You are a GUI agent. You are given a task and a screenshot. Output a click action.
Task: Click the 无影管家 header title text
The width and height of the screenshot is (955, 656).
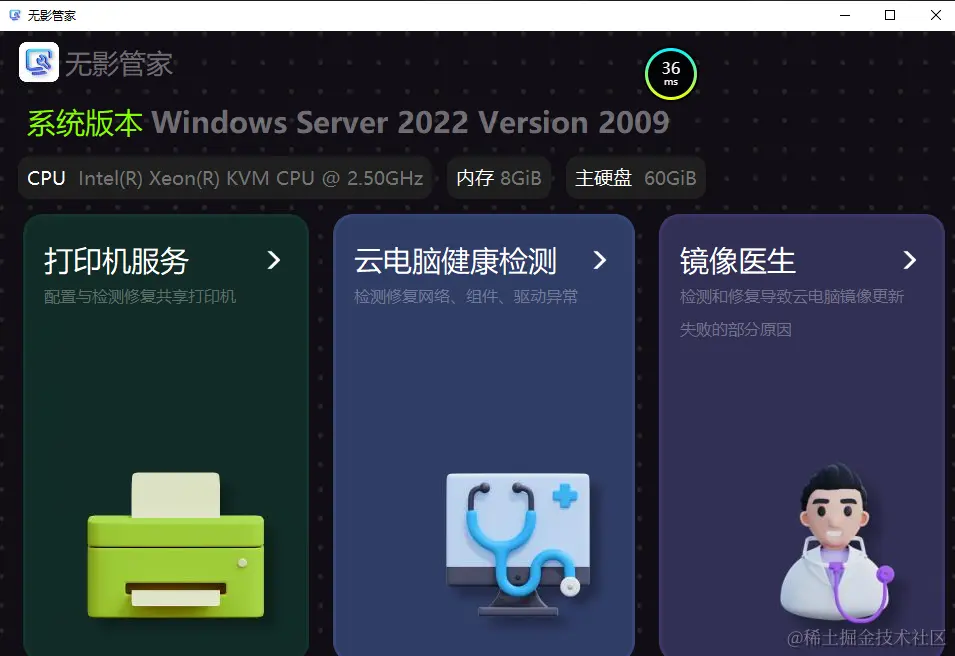click(x=119, y=64)
